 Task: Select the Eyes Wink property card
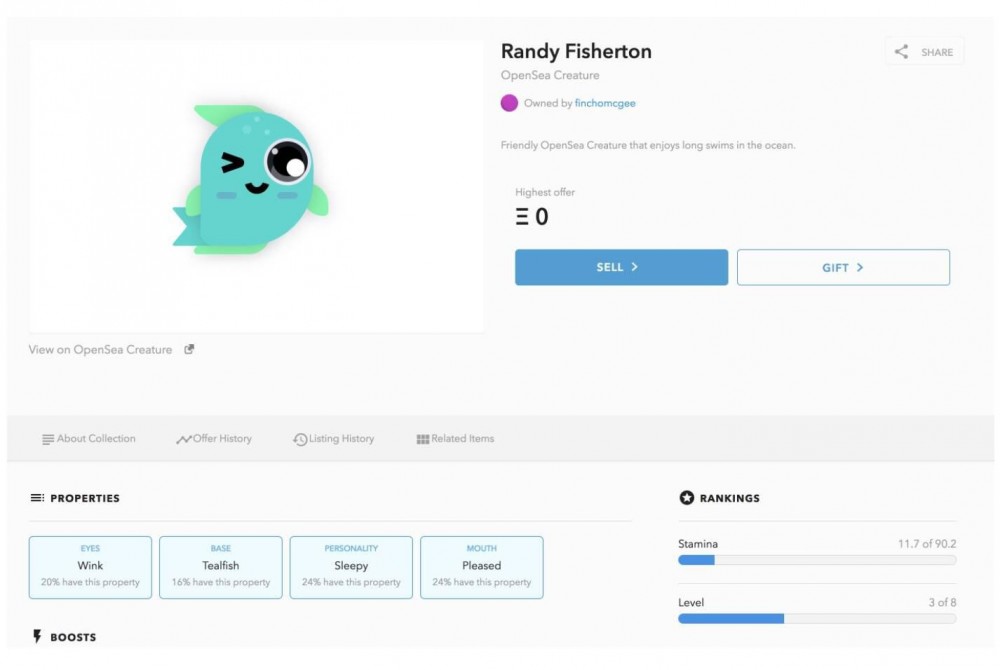click(90, 567)
